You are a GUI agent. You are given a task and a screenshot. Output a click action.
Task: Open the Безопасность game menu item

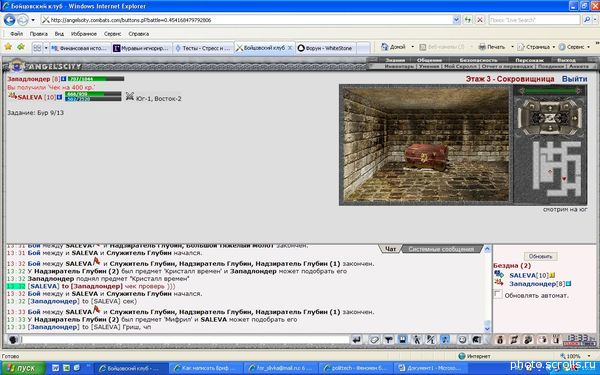[478, 60]
